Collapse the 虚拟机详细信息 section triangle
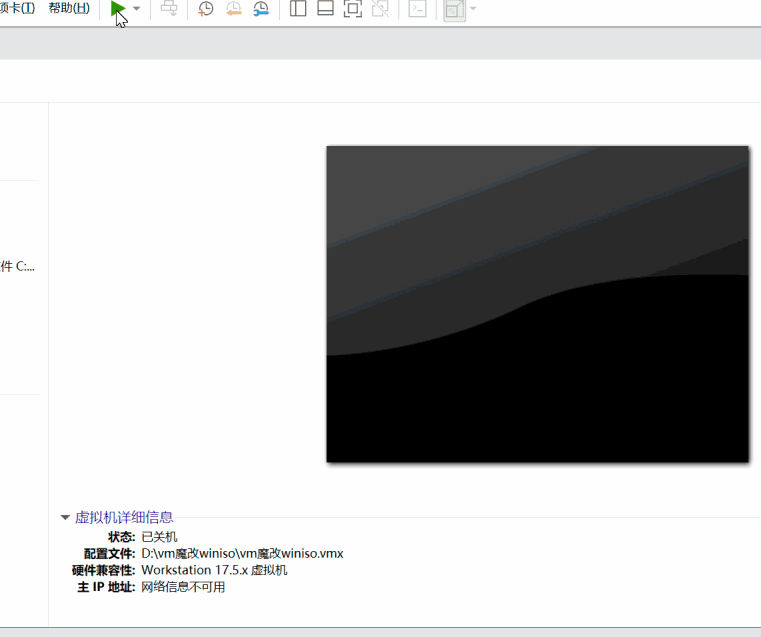 click(65, 517)
